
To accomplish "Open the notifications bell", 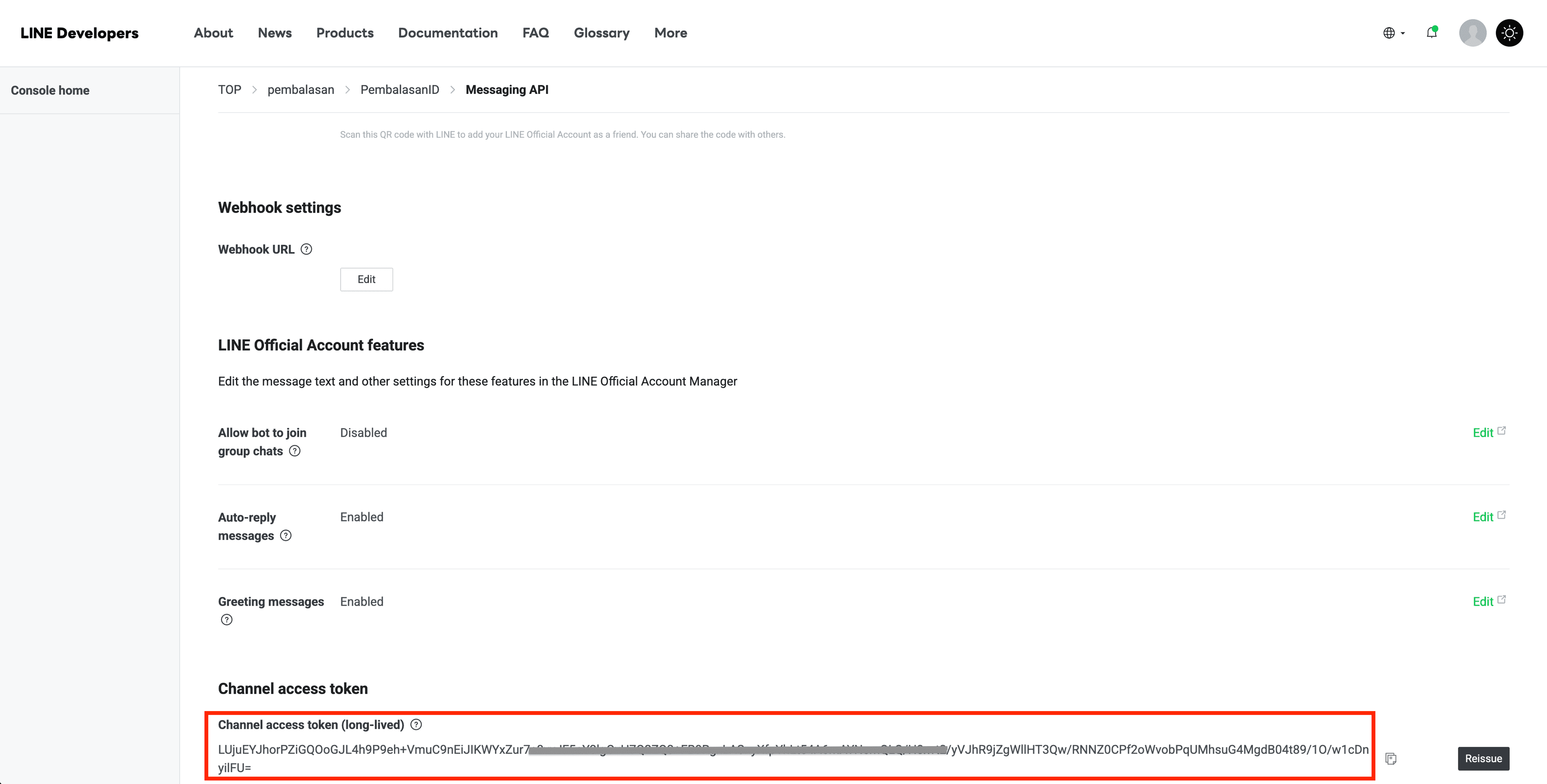I will point(1432,33).
